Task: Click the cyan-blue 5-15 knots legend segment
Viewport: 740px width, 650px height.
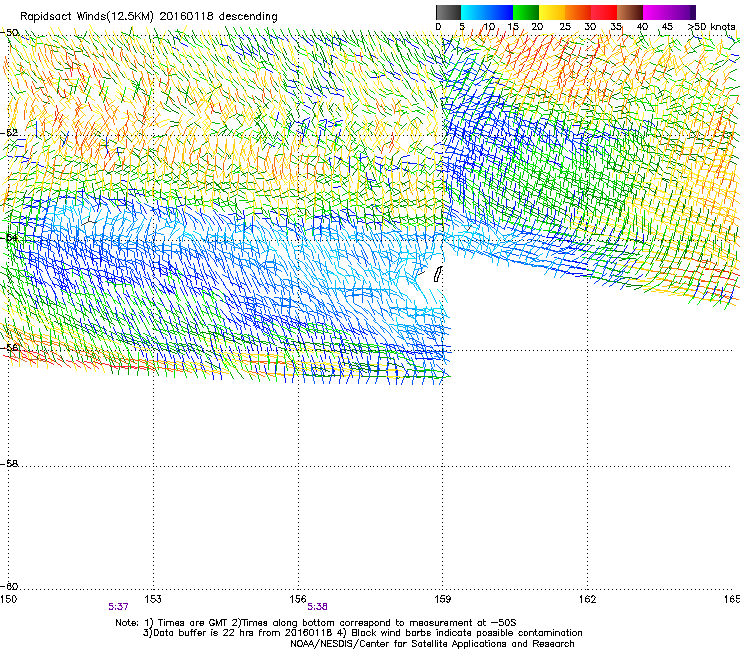Action: click(x=487, y=12)
